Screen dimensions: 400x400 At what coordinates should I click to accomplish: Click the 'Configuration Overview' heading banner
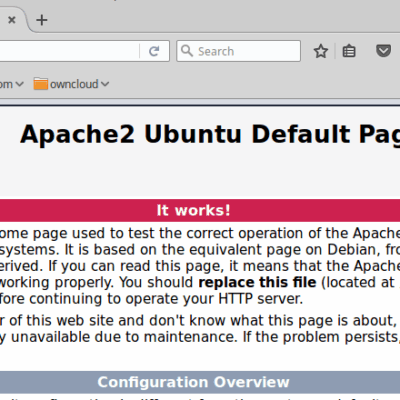coord(200,382)
